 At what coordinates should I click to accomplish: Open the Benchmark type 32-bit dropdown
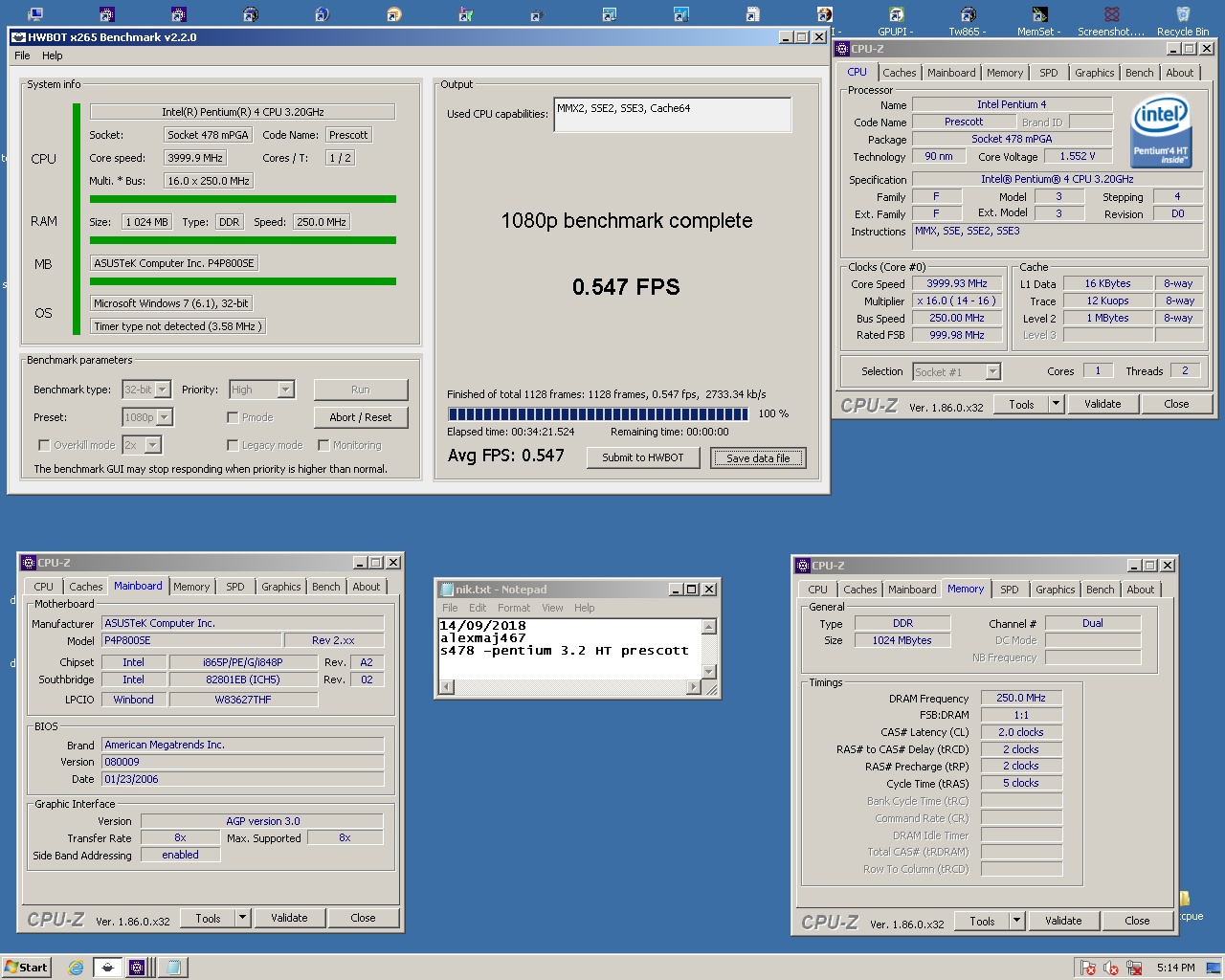point(163,390)
